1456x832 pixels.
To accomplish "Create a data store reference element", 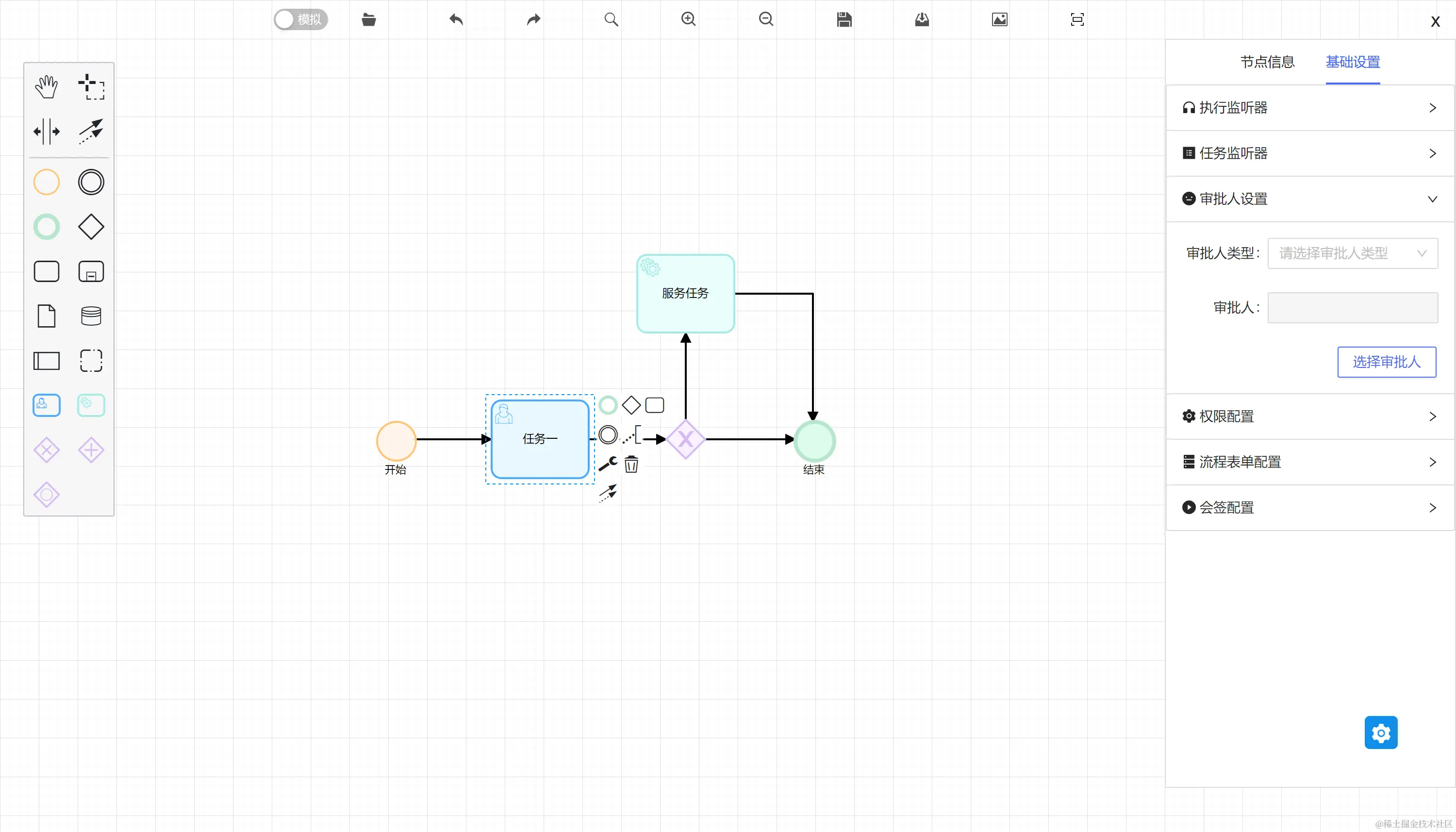I will 91,316.
